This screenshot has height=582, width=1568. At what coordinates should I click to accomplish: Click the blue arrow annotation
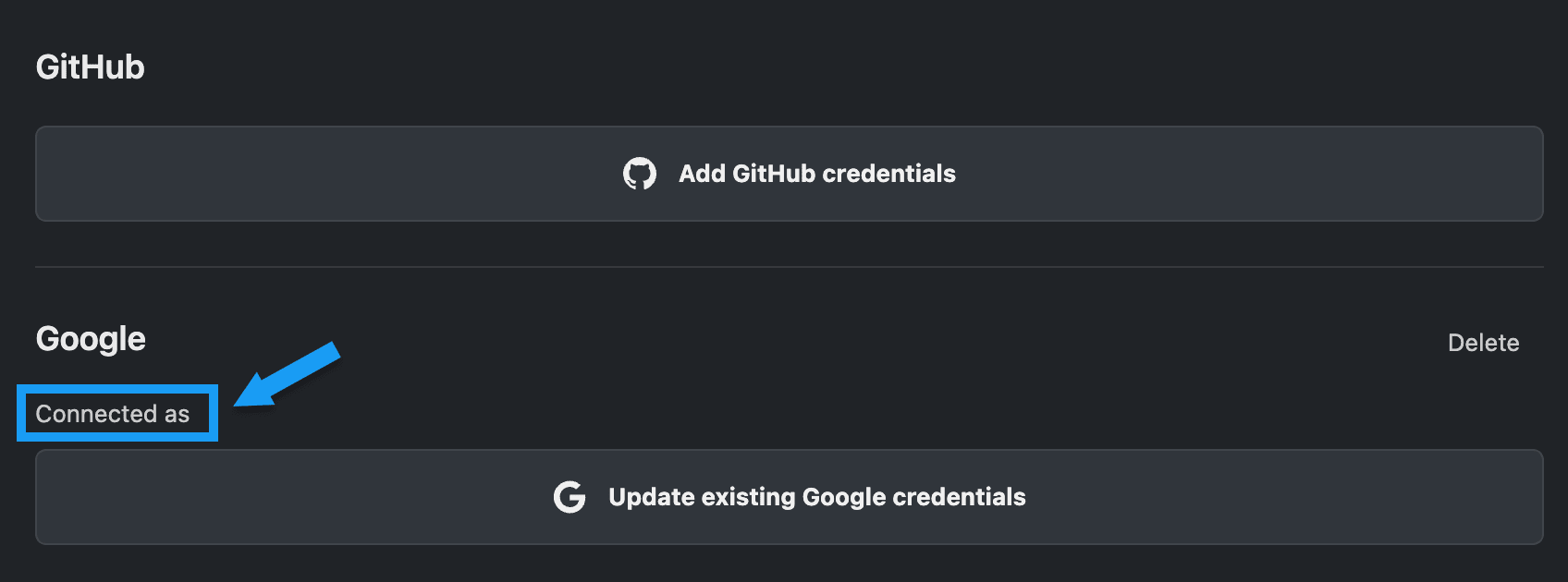coord(288,374)
